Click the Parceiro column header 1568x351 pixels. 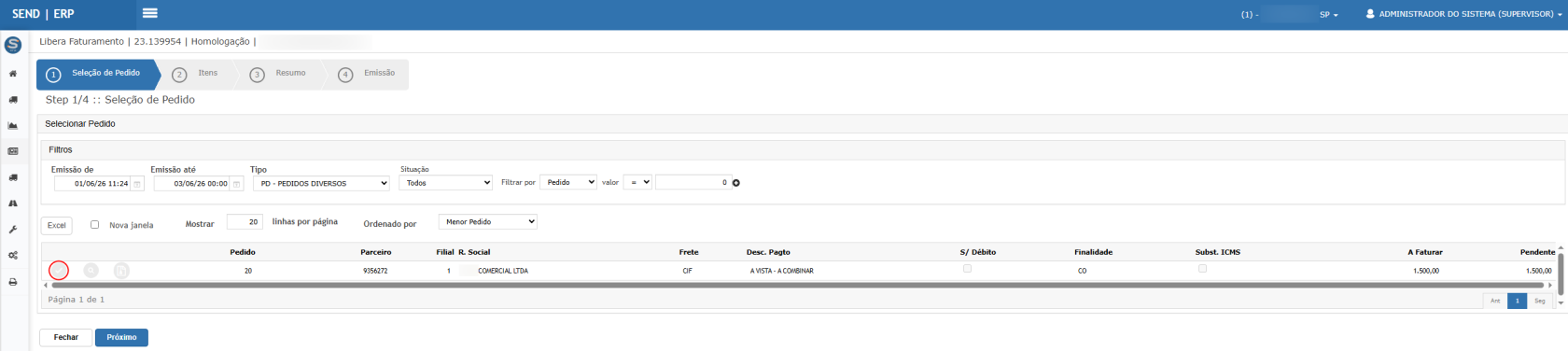[375, 252]
